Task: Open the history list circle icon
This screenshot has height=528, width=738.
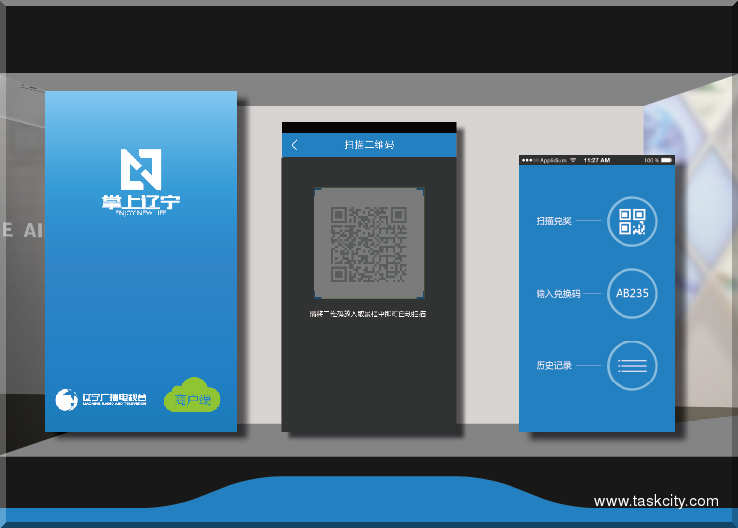Action: [x=632, y=366]
